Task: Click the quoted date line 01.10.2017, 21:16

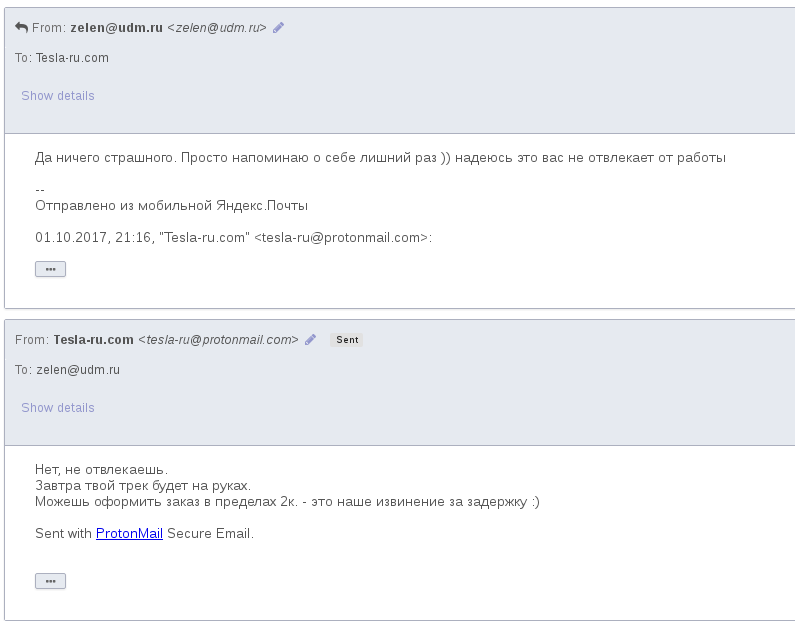Action: tap(233, 237)
